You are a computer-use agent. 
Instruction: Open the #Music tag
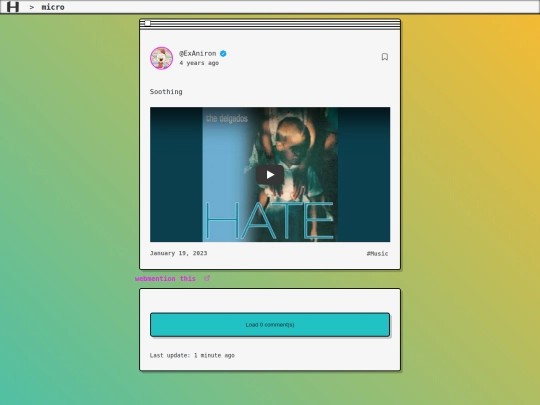click(377, 253)
